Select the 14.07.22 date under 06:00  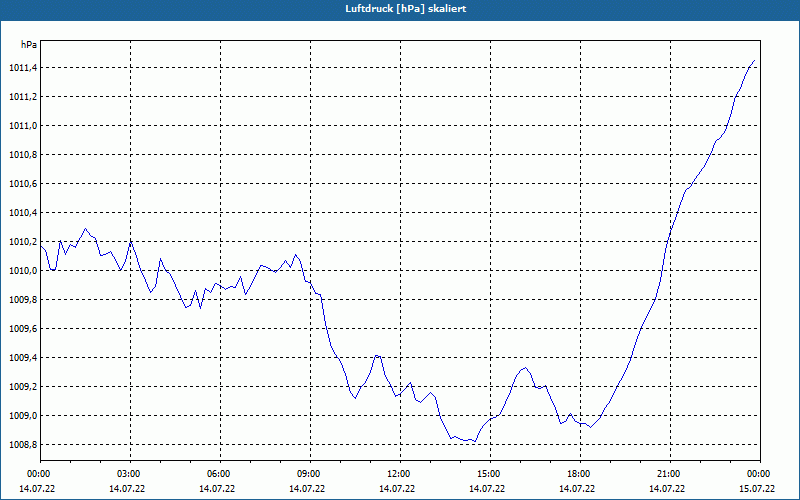coord(217,489)
